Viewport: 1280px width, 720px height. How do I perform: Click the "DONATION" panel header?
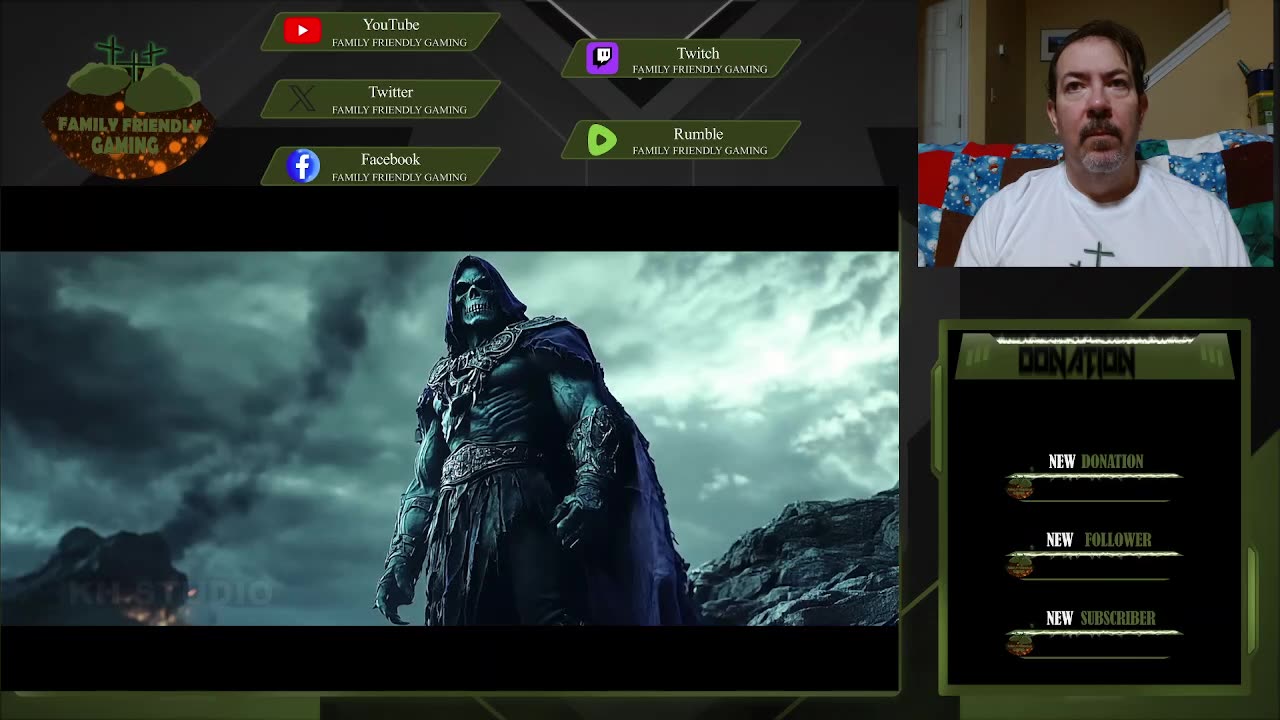pos(1094,357)
